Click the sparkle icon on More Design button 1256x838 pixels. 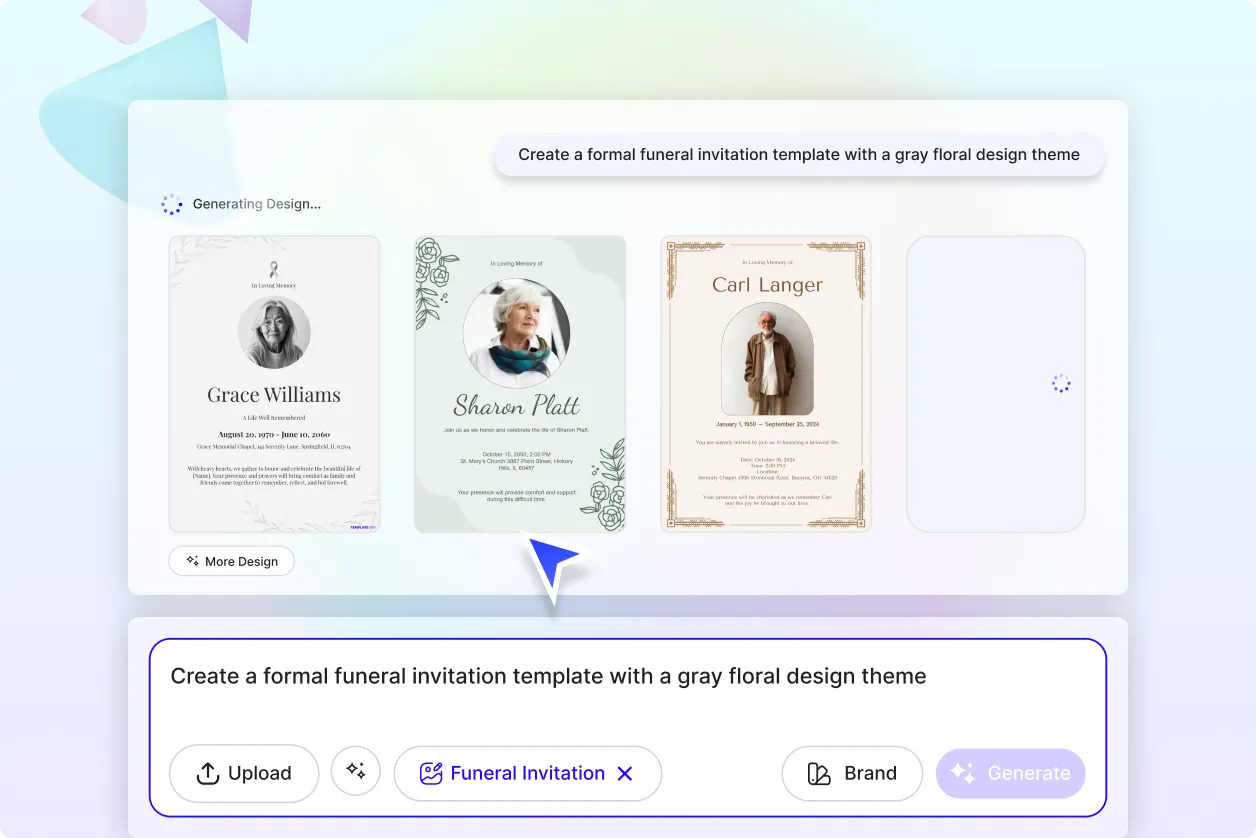190,561
